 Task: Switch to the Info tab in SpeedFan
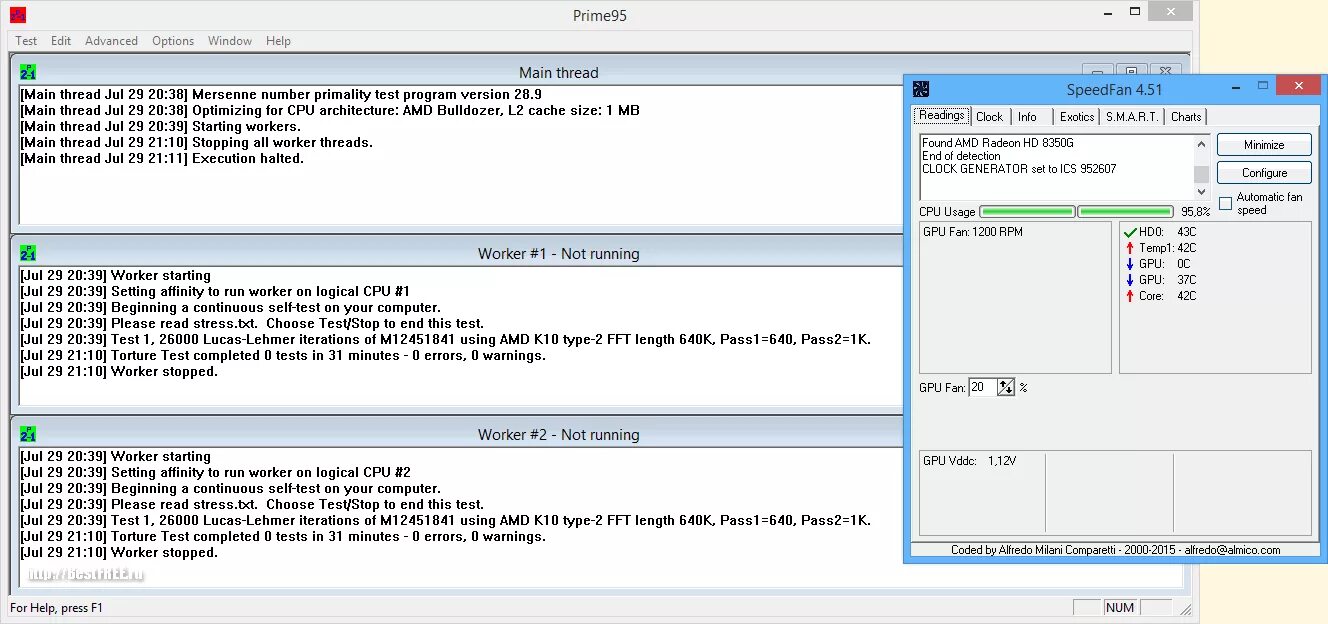[1027, 117]
